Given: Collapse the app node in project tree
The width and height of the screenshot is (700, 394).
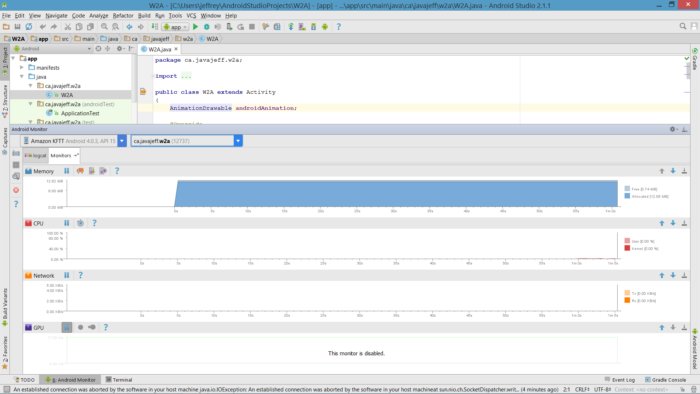Looking at the screenshot, I should (x=13, y=58).
